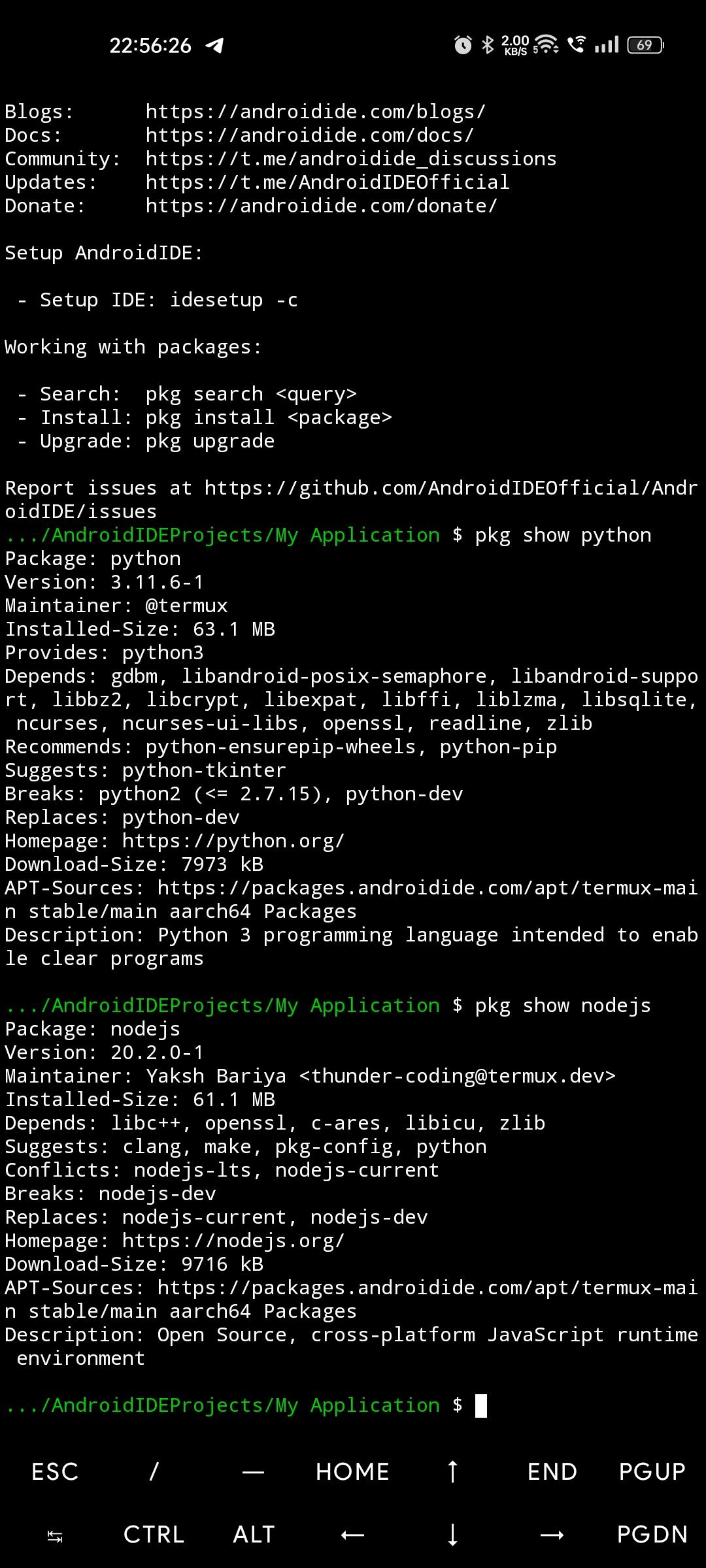Viewport: 706px width, 1568px height.
Task: Tap the terminal cursor at the prompt
Action: 480,1405
